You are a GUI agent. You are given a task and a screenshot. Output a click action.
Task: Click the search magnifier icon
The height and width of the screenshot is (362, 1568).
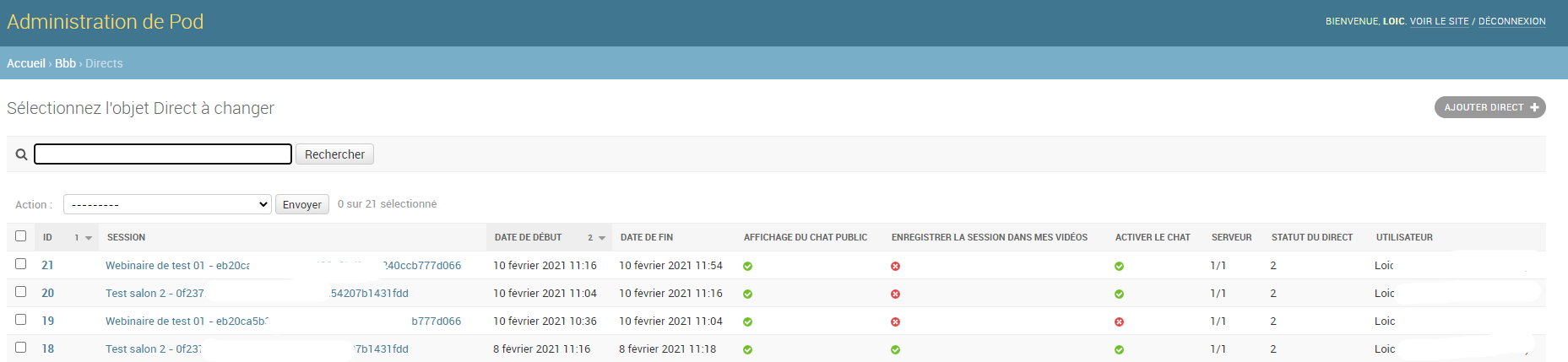(22, 154)
